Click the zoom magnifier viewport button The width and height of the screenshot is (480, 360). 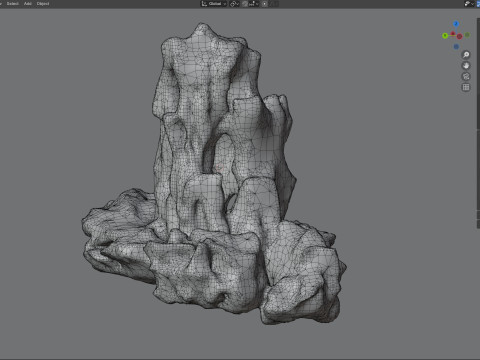(x=466, y=55)
